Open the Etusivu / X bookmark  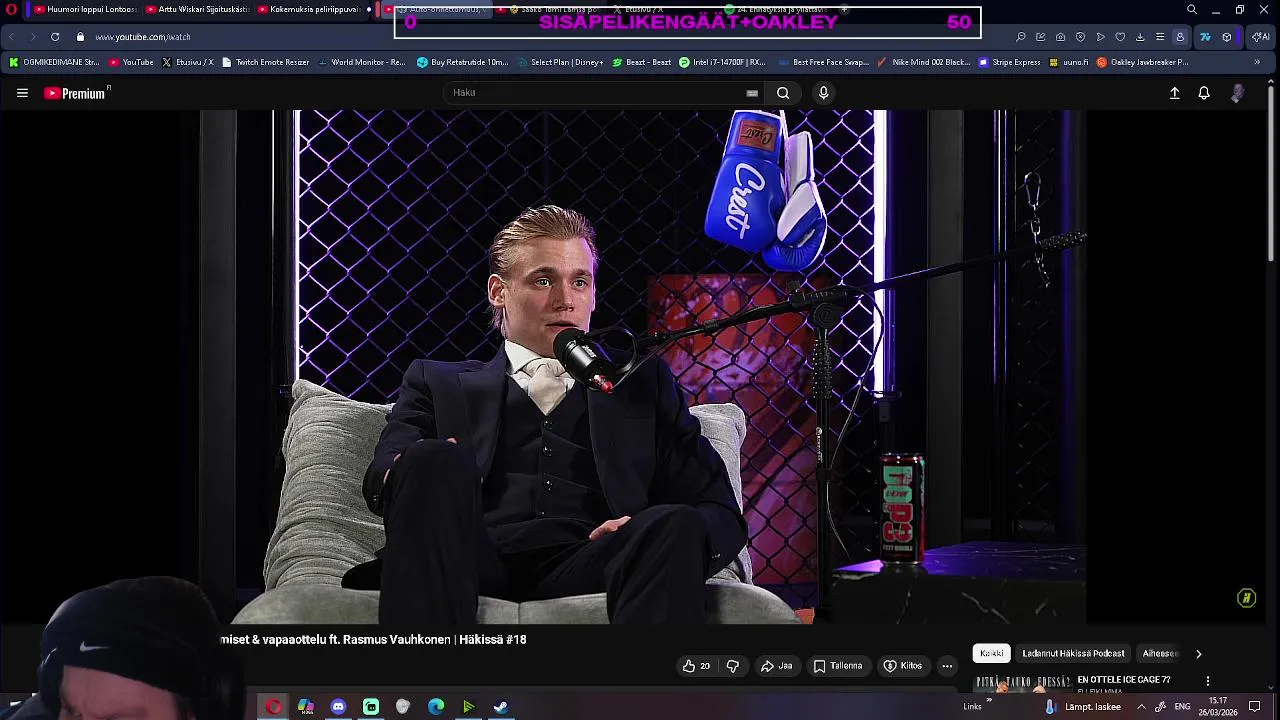(187, 62)
